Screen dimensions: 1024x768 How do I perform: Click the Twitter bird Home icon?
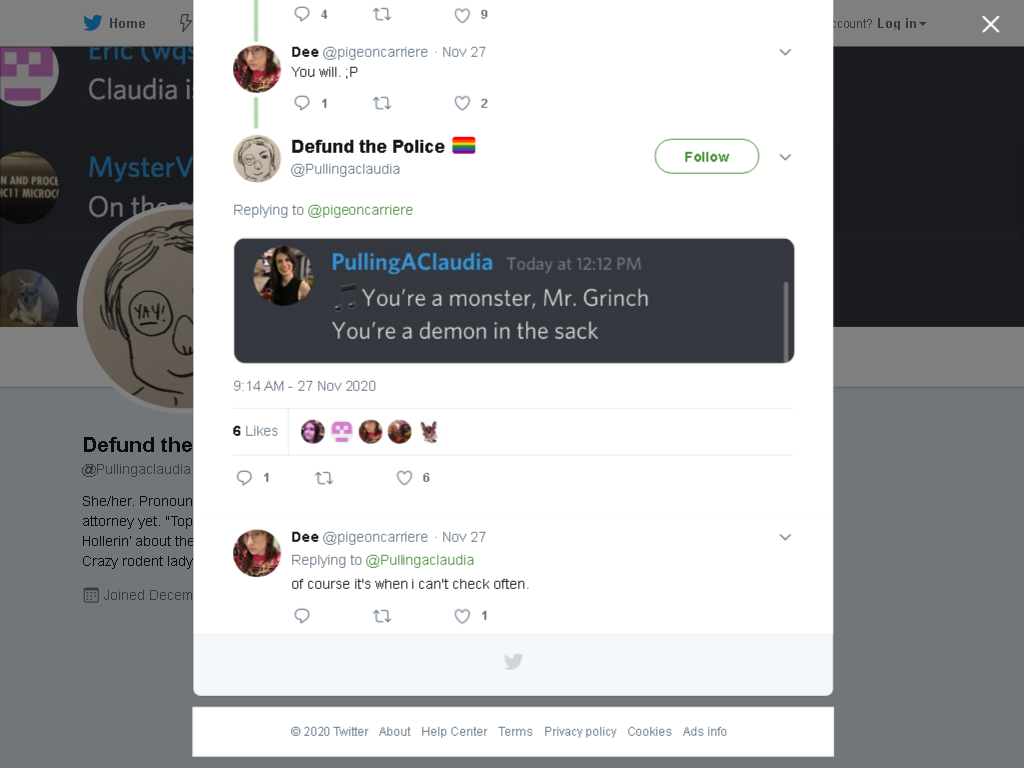(x=93, y=23)
